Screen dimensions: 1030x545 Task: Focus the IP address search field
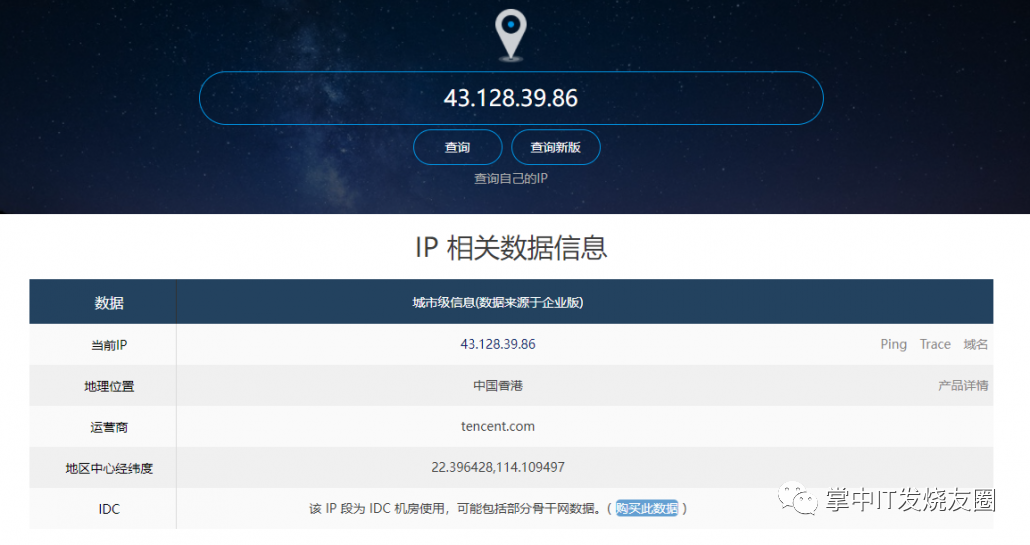511,98
